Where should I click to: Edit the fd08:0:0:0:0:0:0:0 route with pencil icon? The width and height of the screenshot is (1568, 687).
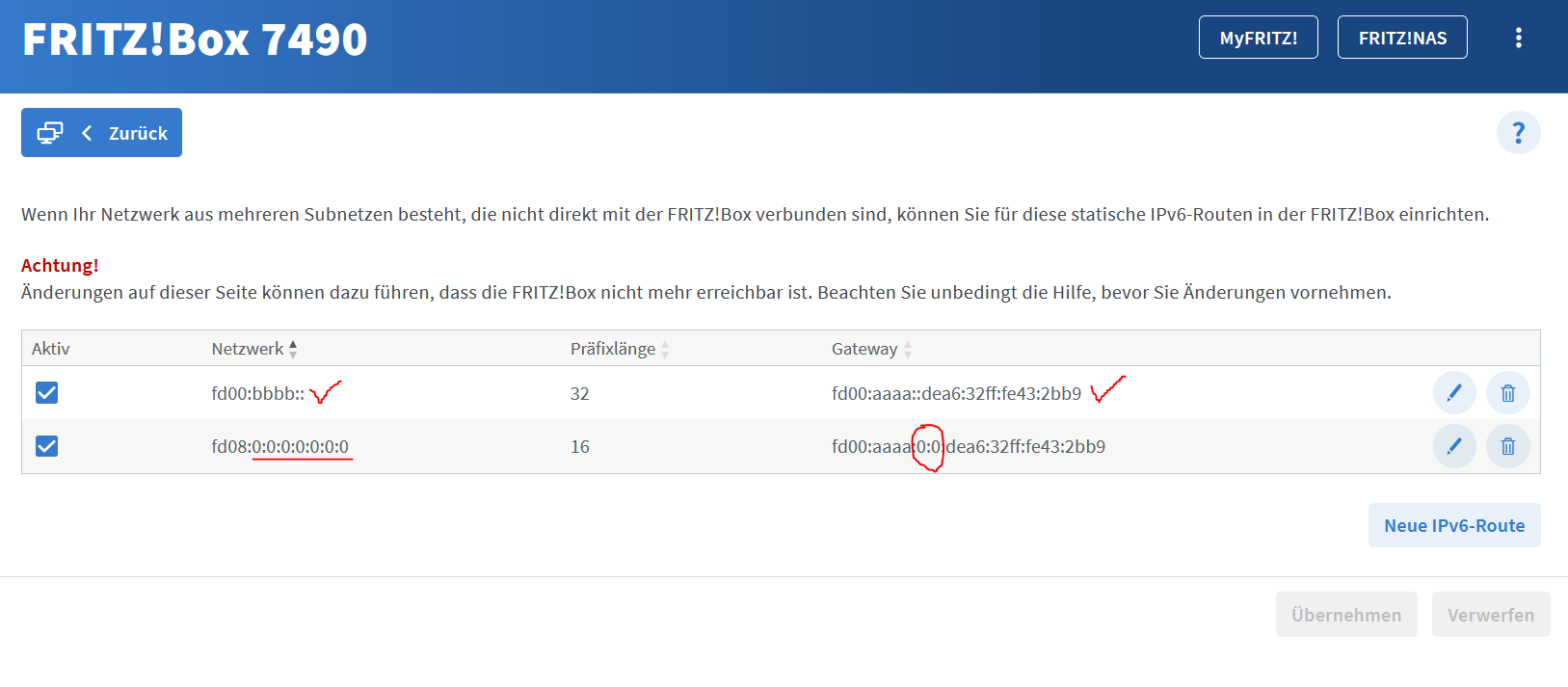[1454, 446]
